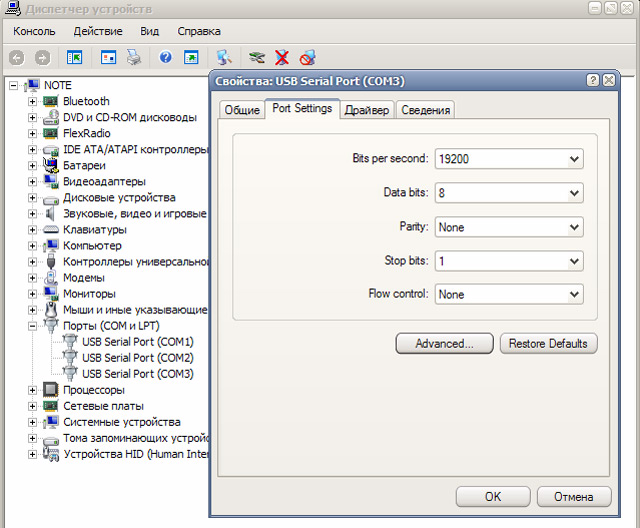
Task: Click the Клавиатуры keyboard icon
Action: point(51,230)
